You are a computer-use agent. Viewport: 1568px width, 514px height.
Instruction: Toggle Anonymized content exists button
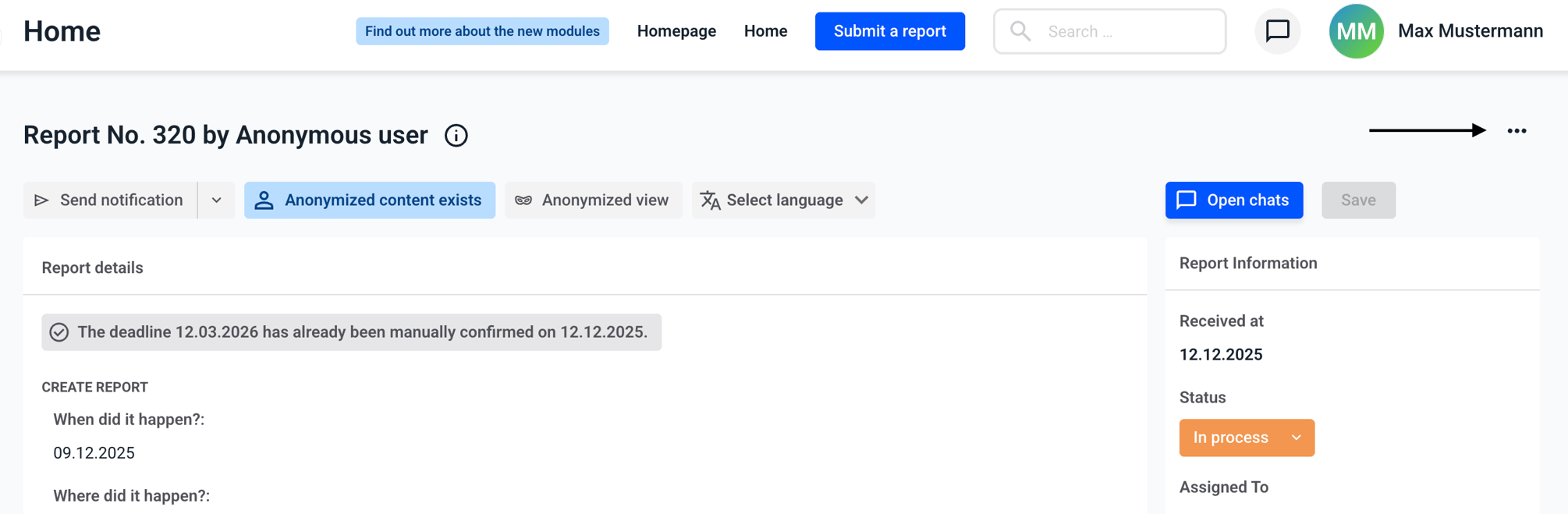pyautogui.click(x=370, y=200)
